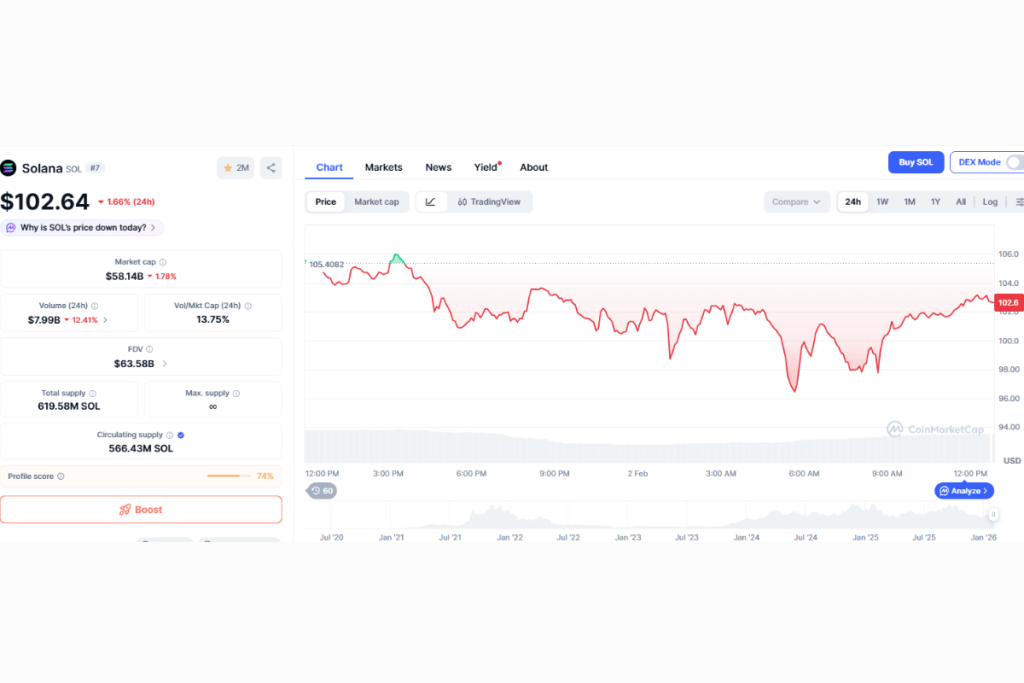Image resolution: width=1024 pixels, height=683 pixels.
Task: Click the Buy SOL button
Action: point(916,162)
